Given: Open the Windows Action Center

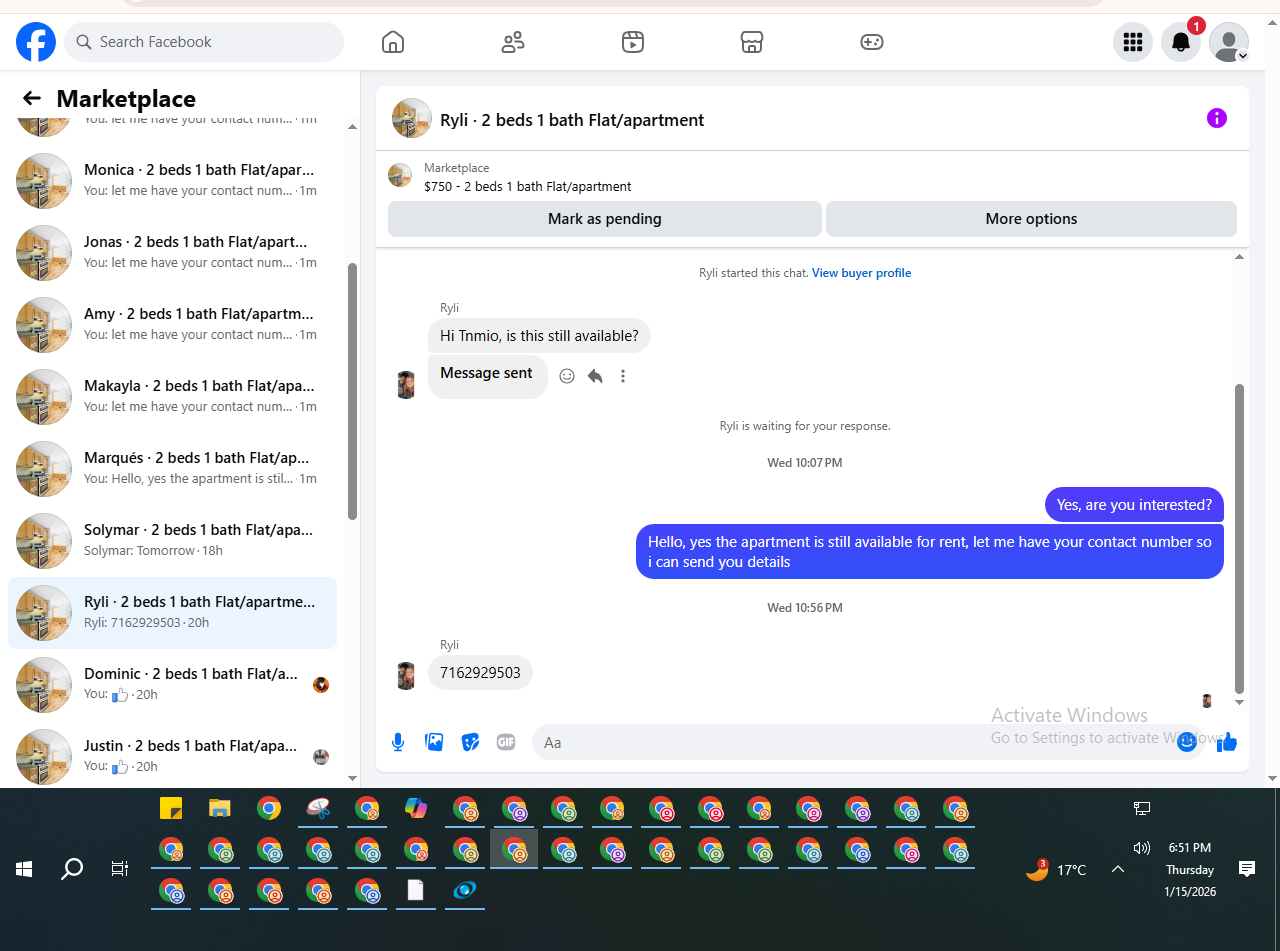Looking at the screenshot, I should [1247, 869].
